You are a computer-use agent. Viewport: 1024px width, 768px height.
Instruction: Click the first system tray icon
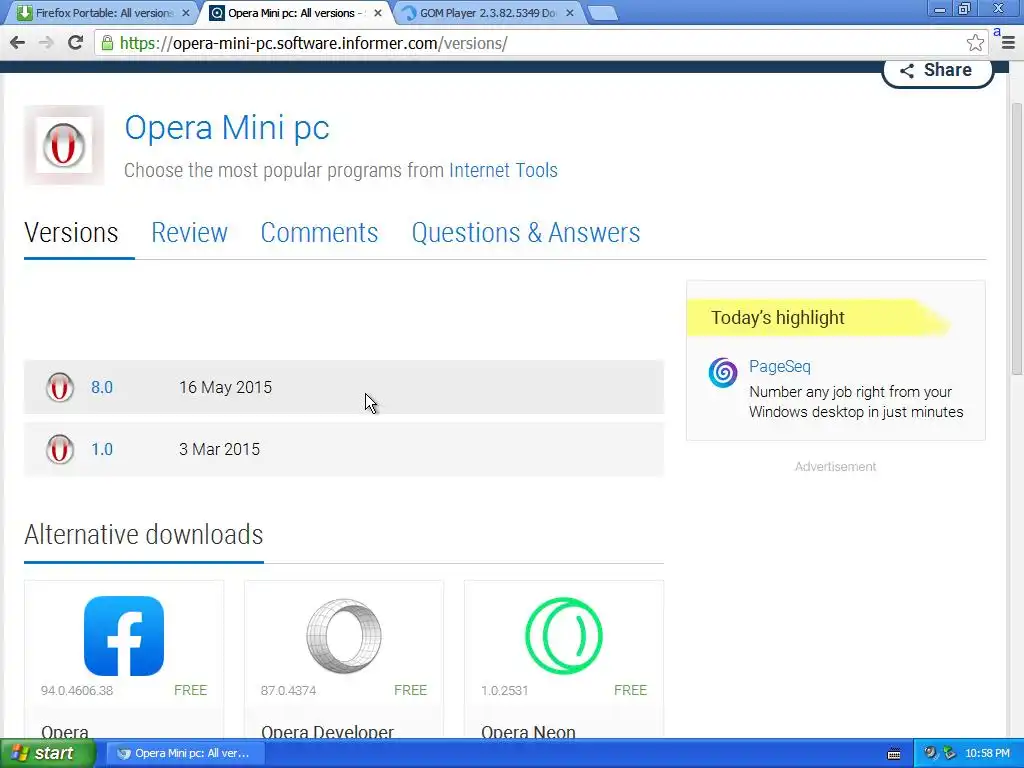(x=930, y=753)
